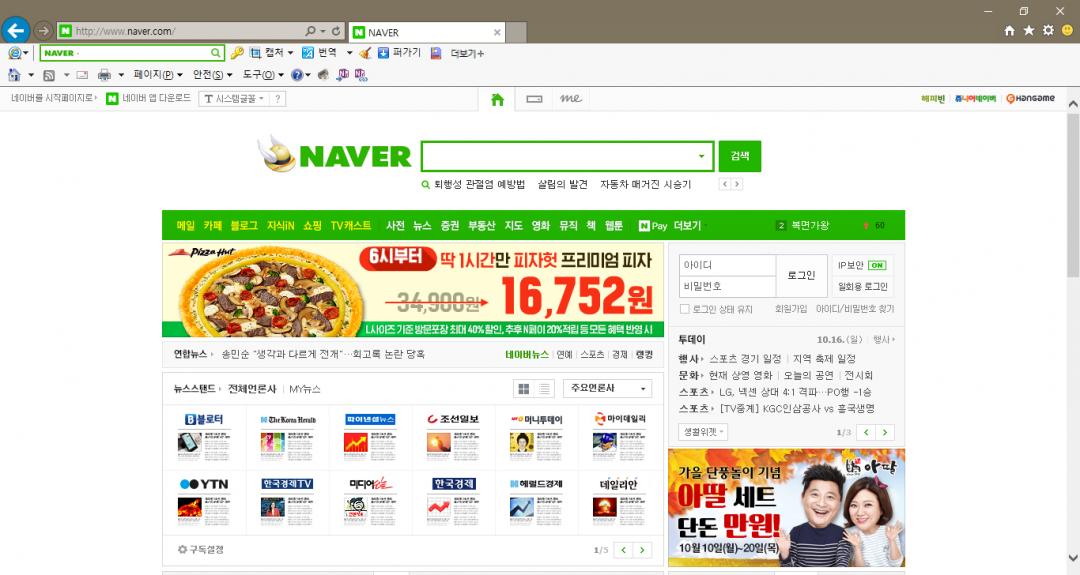The height and width of the screenshot is (575, 1080).
Task: Open the 쇼핑 tab in navigation bar
Action: coord(312,226)
